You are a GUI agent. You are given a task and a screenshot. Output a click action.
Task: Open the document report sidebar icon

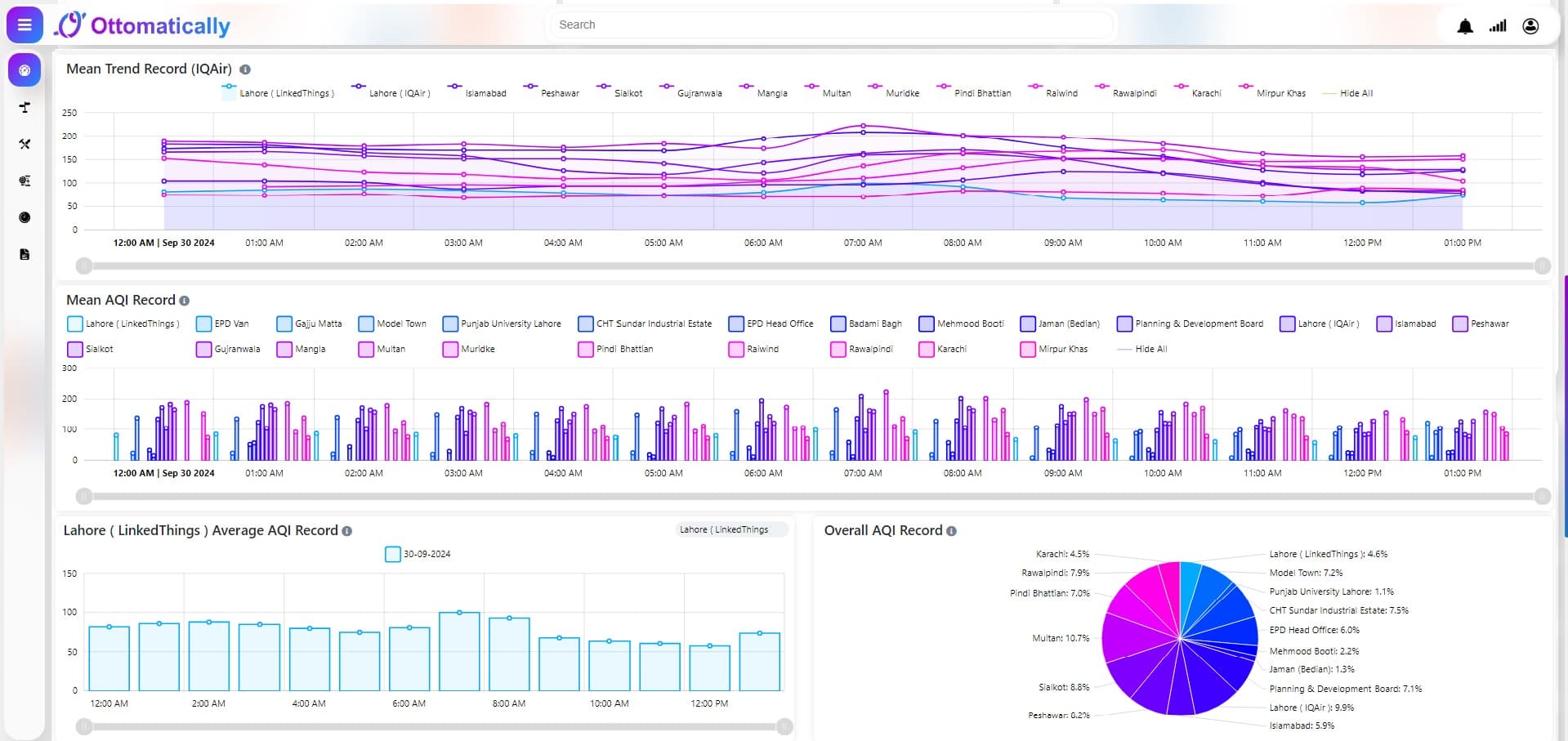(x=25, y=254)
